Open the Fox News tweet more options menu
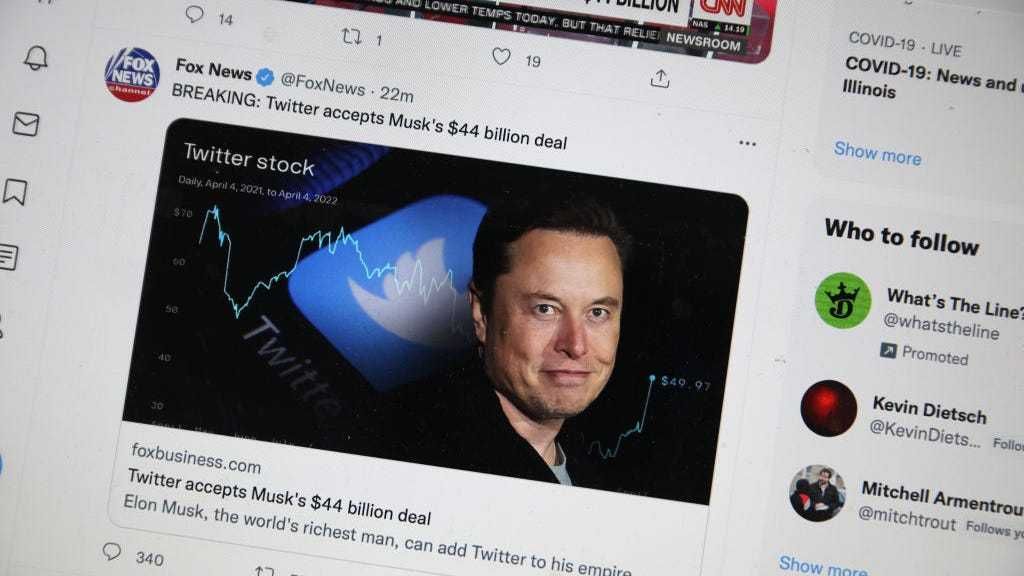Image resolution: width=1024 pixels, height=576 pixels. [748, 143]
